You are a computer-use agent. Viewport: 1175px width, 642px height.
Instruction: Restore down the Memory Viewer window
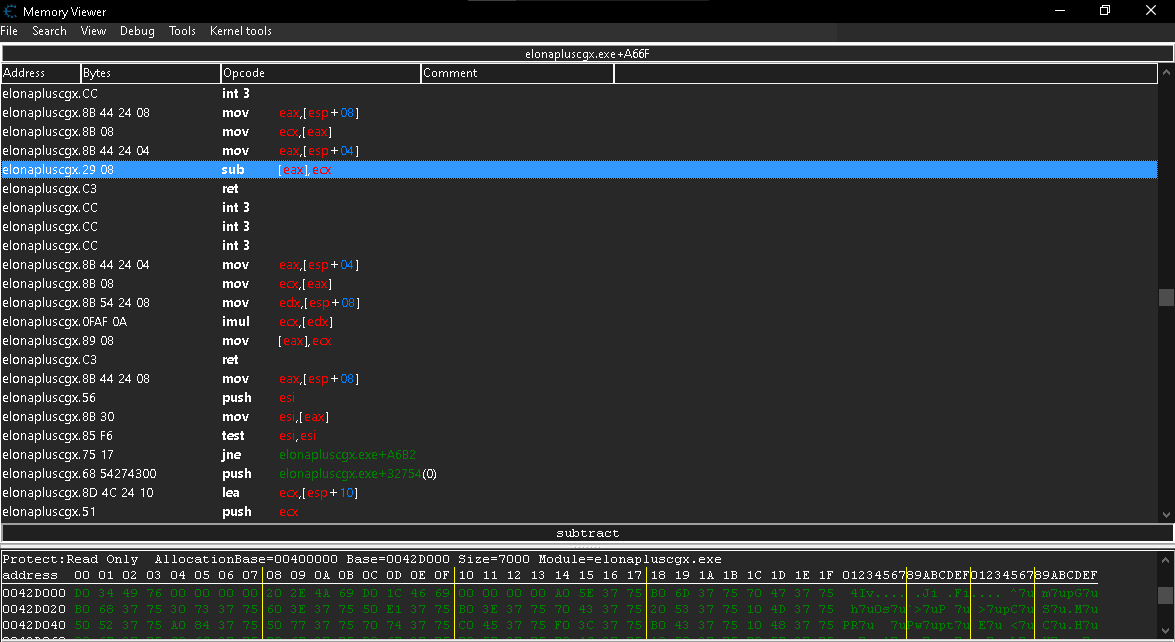1105,11
